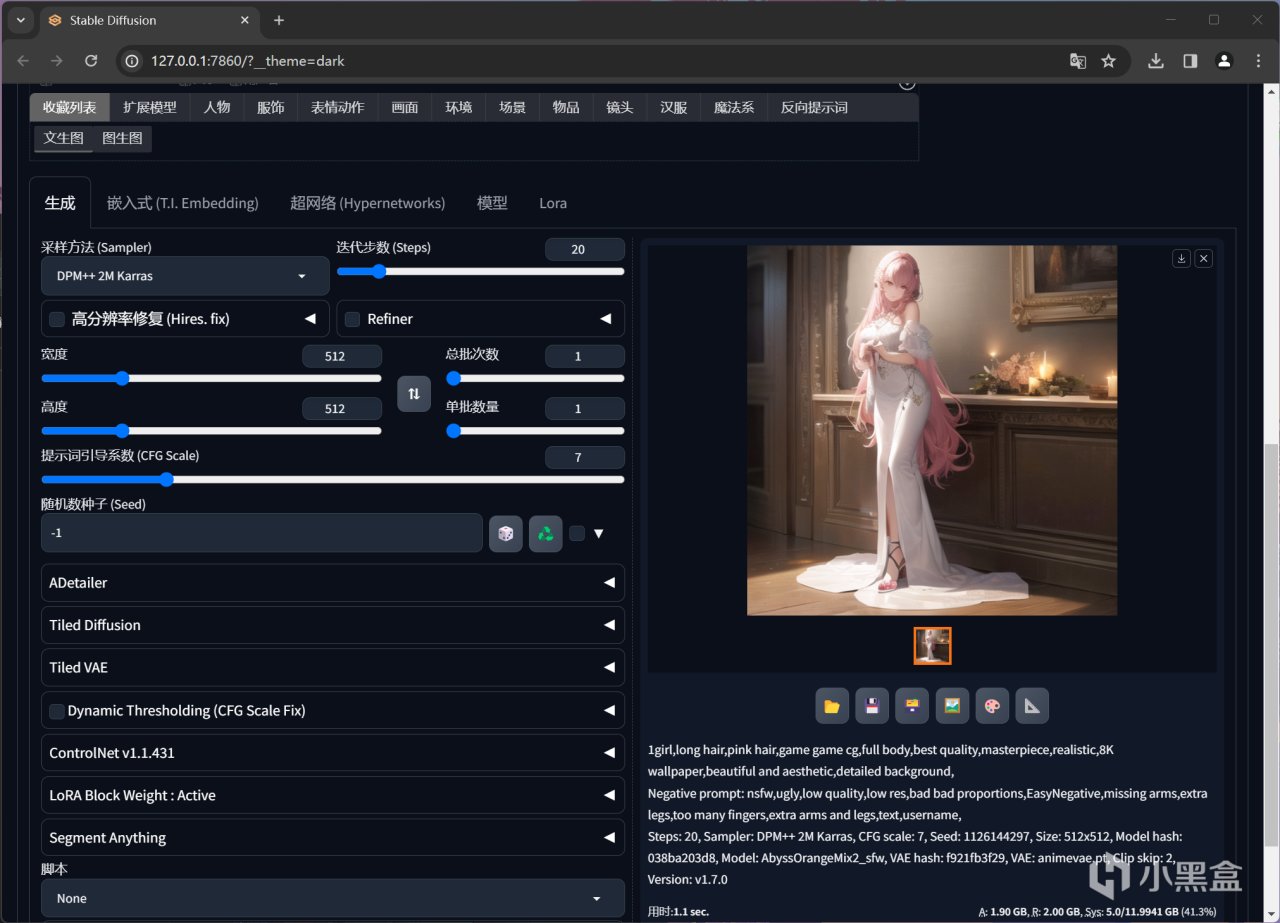Click the triangle ruler send-to-extras icon
Viewport: 1280px width, 923px height.
[1032, 706]
